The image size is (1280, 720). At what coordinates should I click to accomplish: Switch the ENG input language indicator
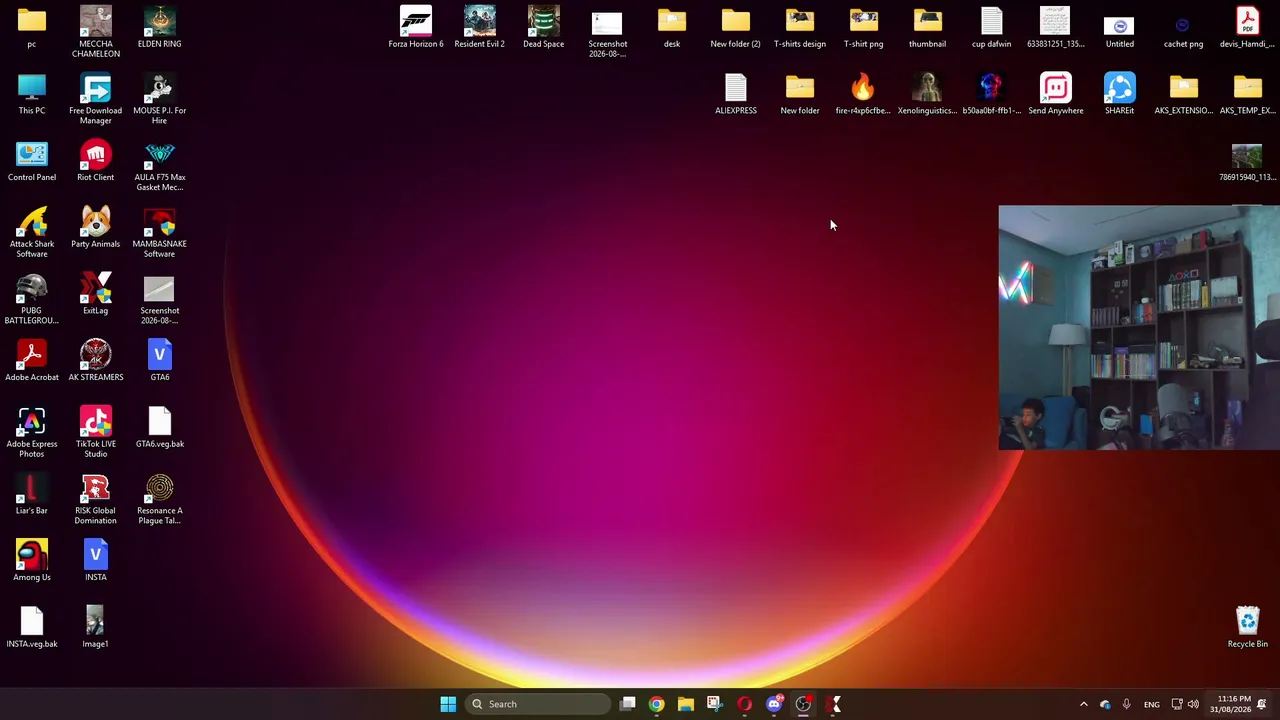pyautogui.click(x=1152, y=704)
